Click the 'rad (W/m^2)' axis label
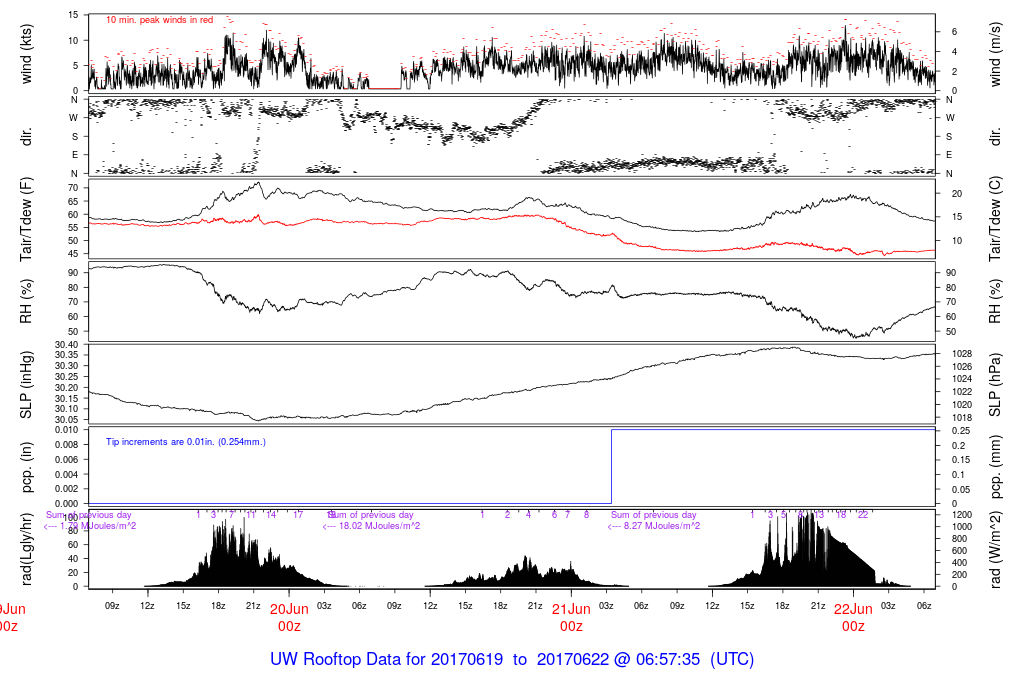This screenshot has height=700, width=1024. [x=995, y=551]
